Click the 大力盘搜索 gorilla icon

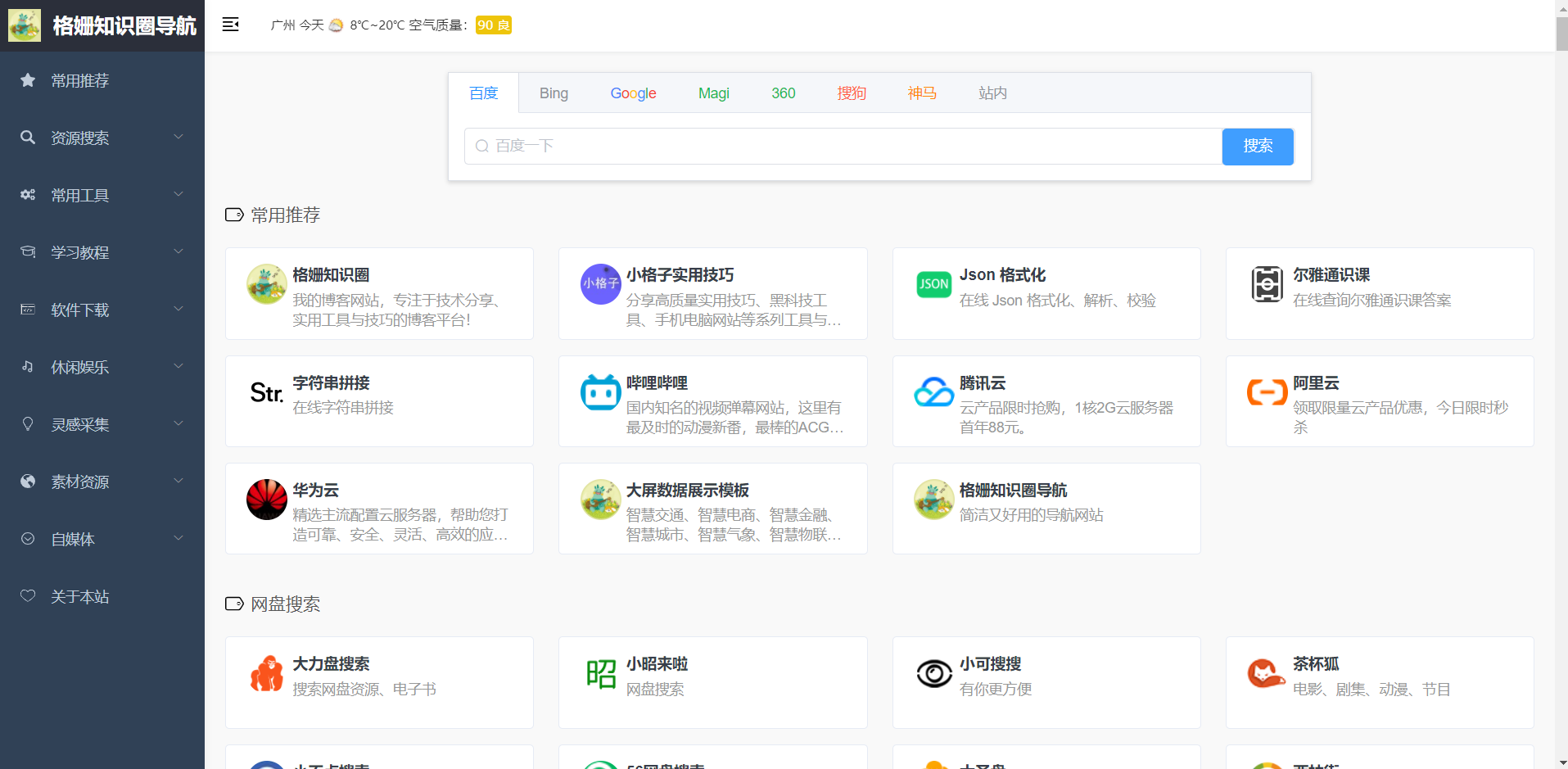pyautogui.click(x=267, y=673)
